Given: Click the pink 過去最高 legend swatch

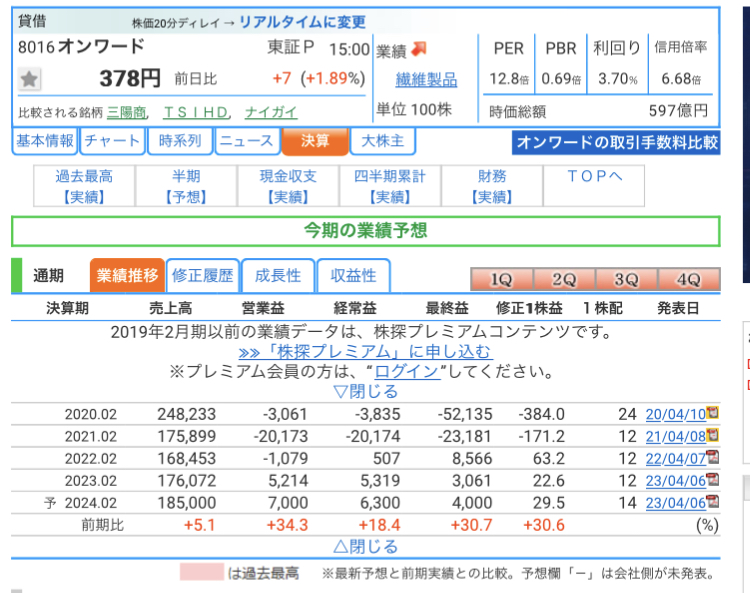Looking at the screenshot, I should tap(202, 572).
